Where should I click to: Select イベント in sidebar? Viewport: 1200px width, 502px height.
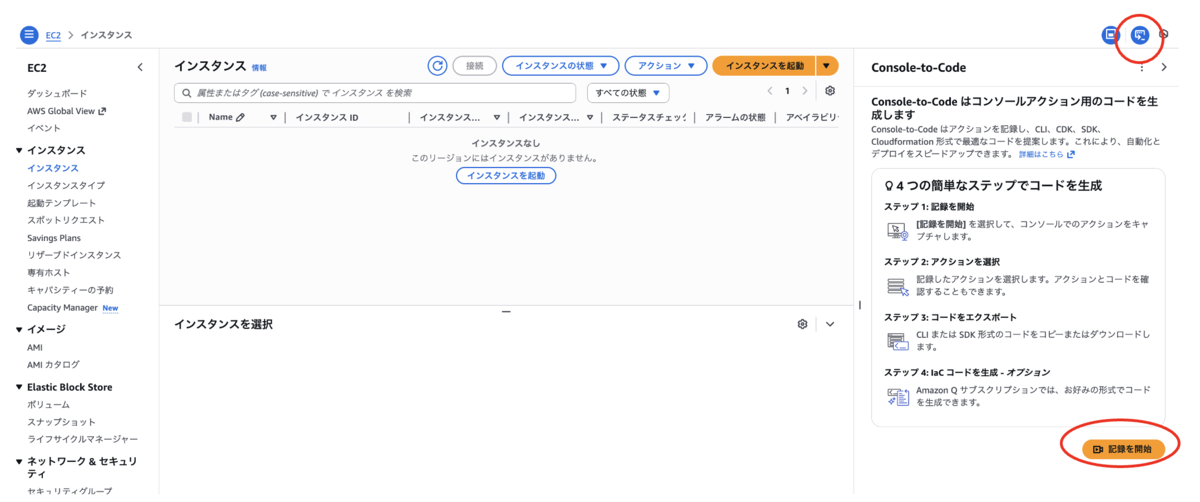point(44,128)
